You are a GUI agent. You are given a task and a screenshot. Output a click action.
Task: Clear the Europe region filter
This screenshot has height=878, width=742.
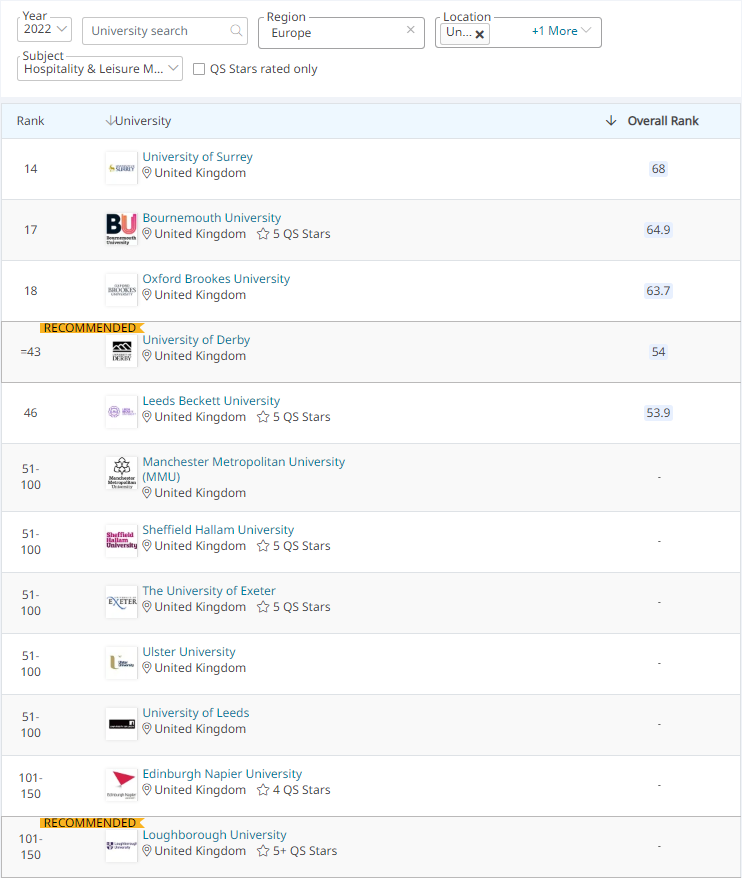[410, 30]
